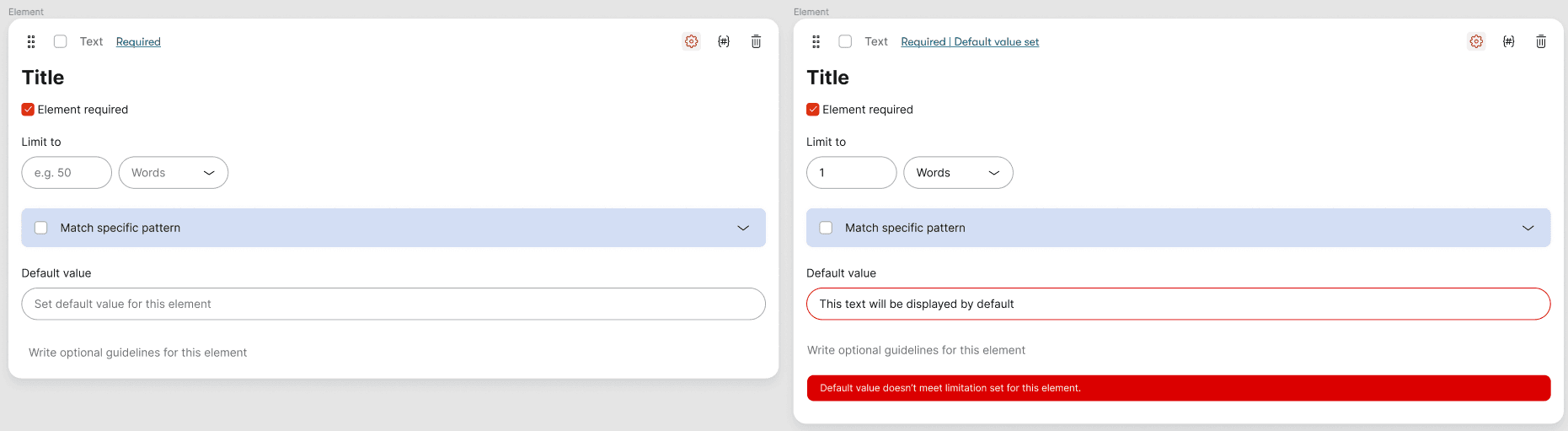Click drag handle on right element card
The height and width of the screenshot is (431, 1568).
816,41
